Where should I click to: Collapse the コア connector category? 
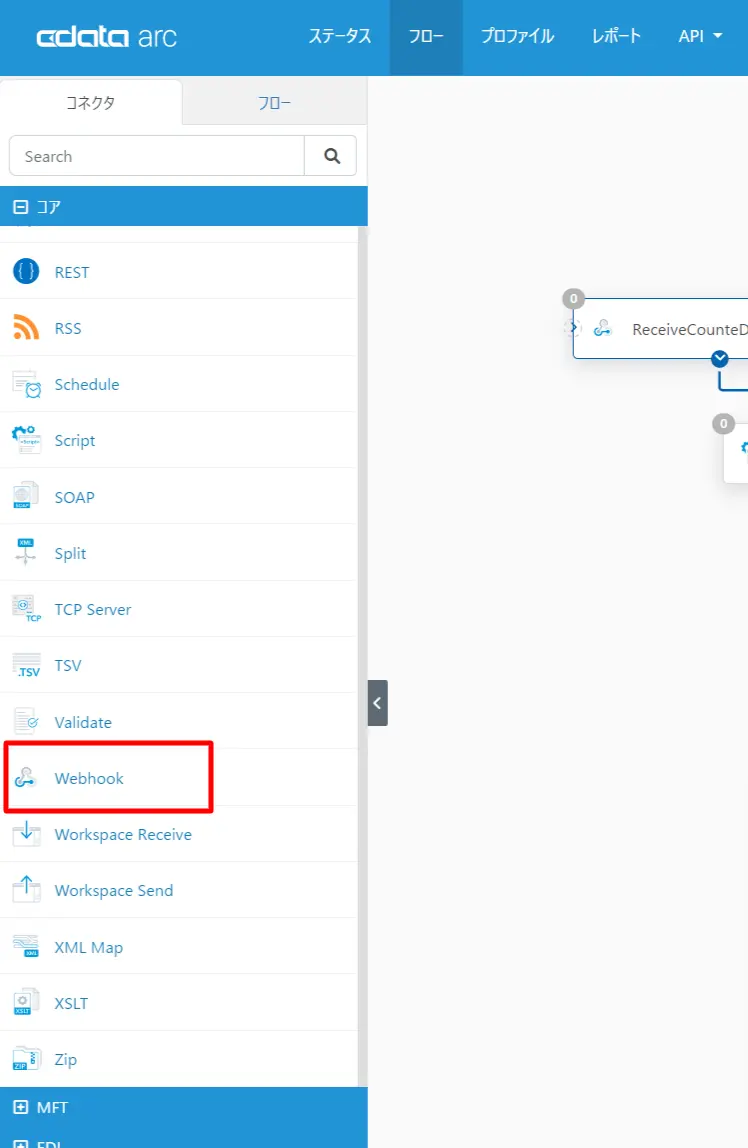20,207
